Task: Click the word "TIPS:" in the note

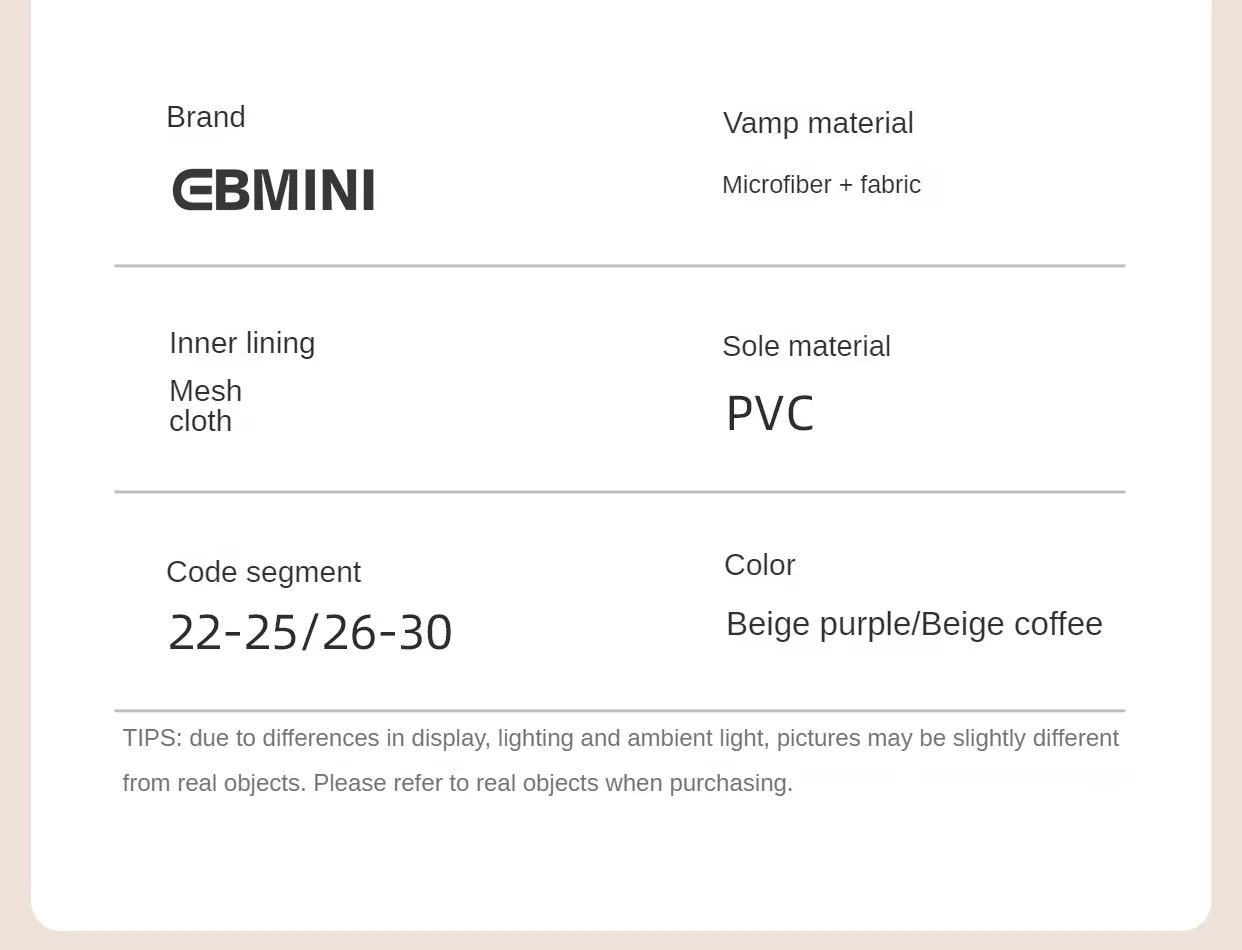Action: pos(152,738)
